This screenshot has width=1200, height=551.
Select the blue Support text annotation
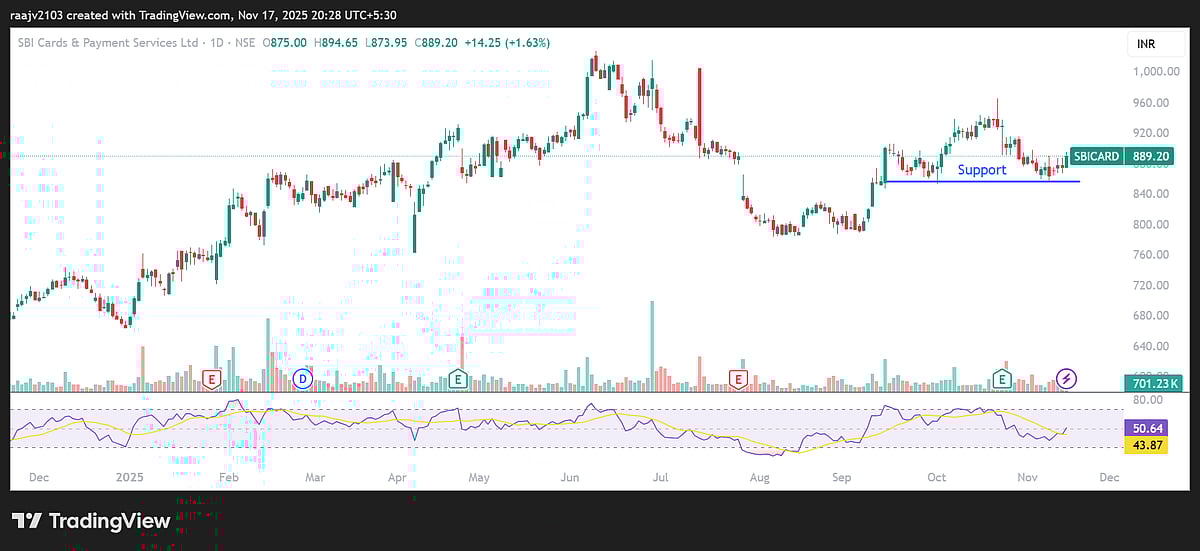(981, 170)
